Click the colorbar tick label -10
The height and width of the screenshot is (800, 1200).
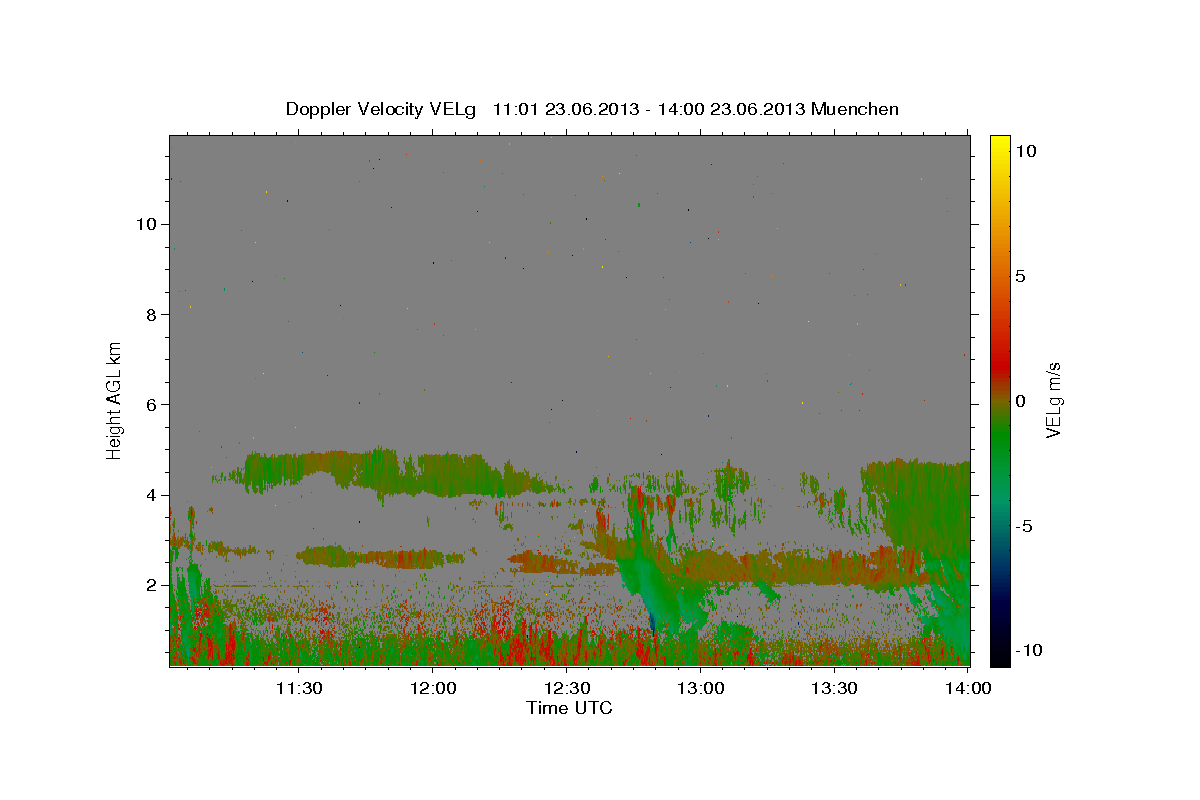[x=1030, y=650]
